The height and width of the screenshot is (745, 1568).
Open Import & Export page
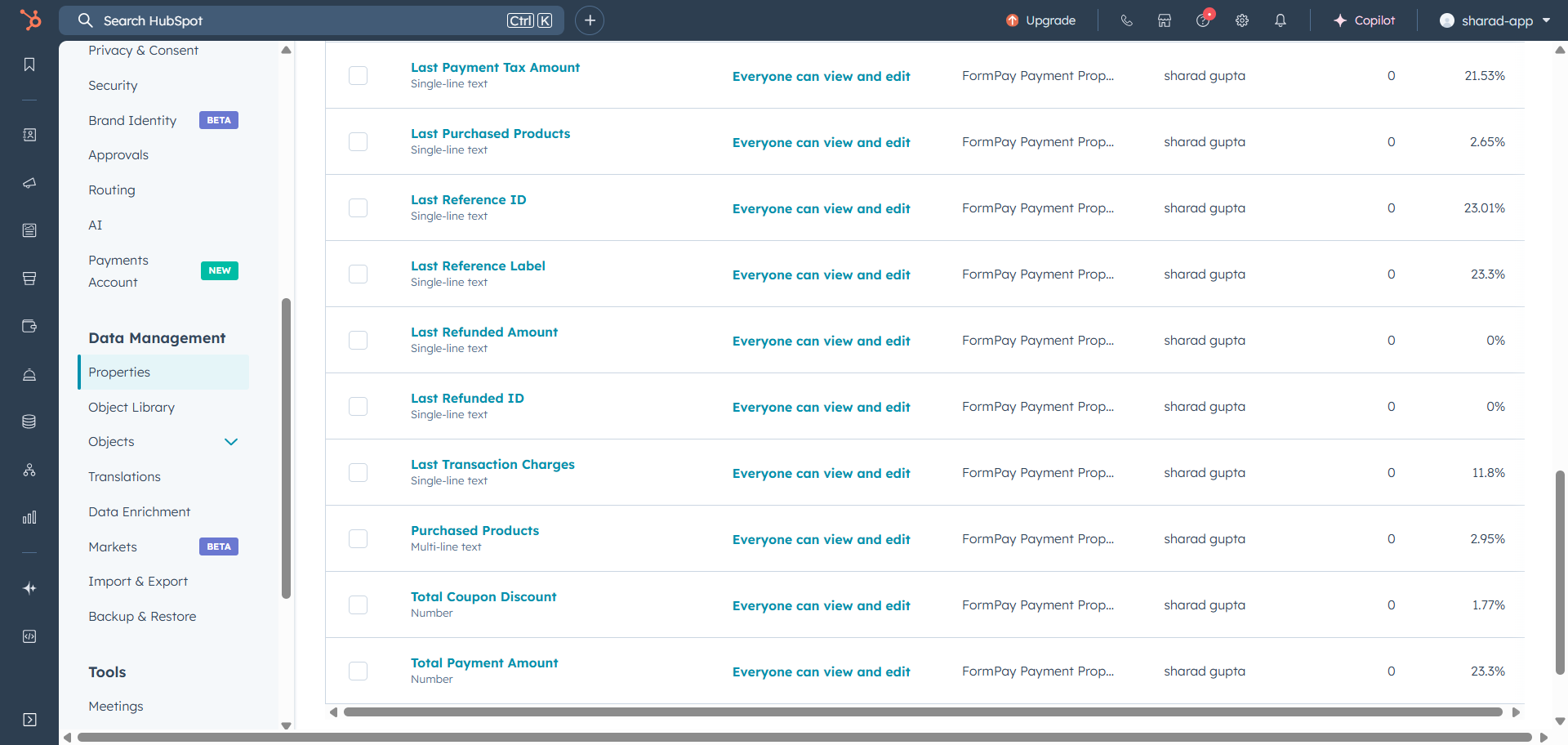click(x=138, y=582)
